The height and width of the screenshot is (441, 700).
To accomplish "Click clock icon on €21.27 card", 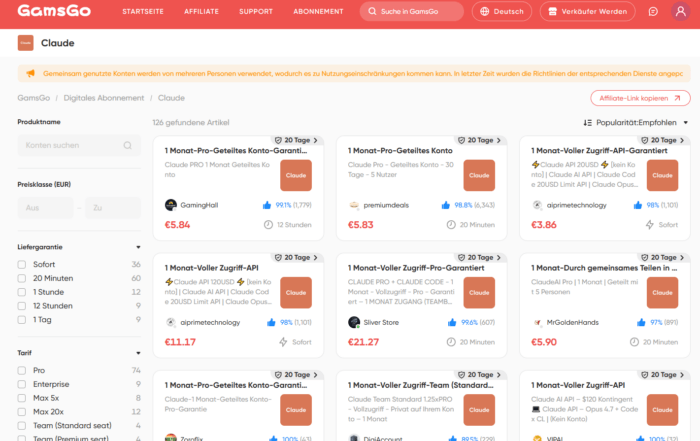I will pyautogui.click(x=451, y=342).
